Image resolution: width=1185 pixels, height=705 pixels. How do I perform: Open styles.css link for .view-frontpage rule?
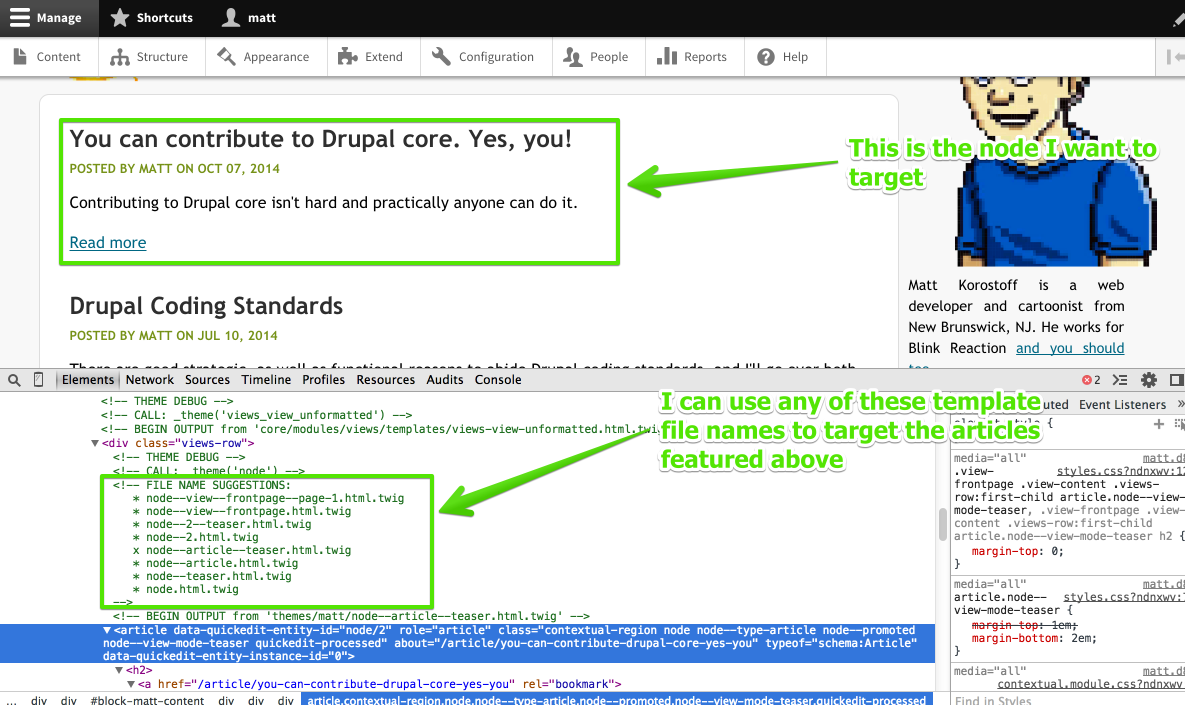click(1120, 471)
